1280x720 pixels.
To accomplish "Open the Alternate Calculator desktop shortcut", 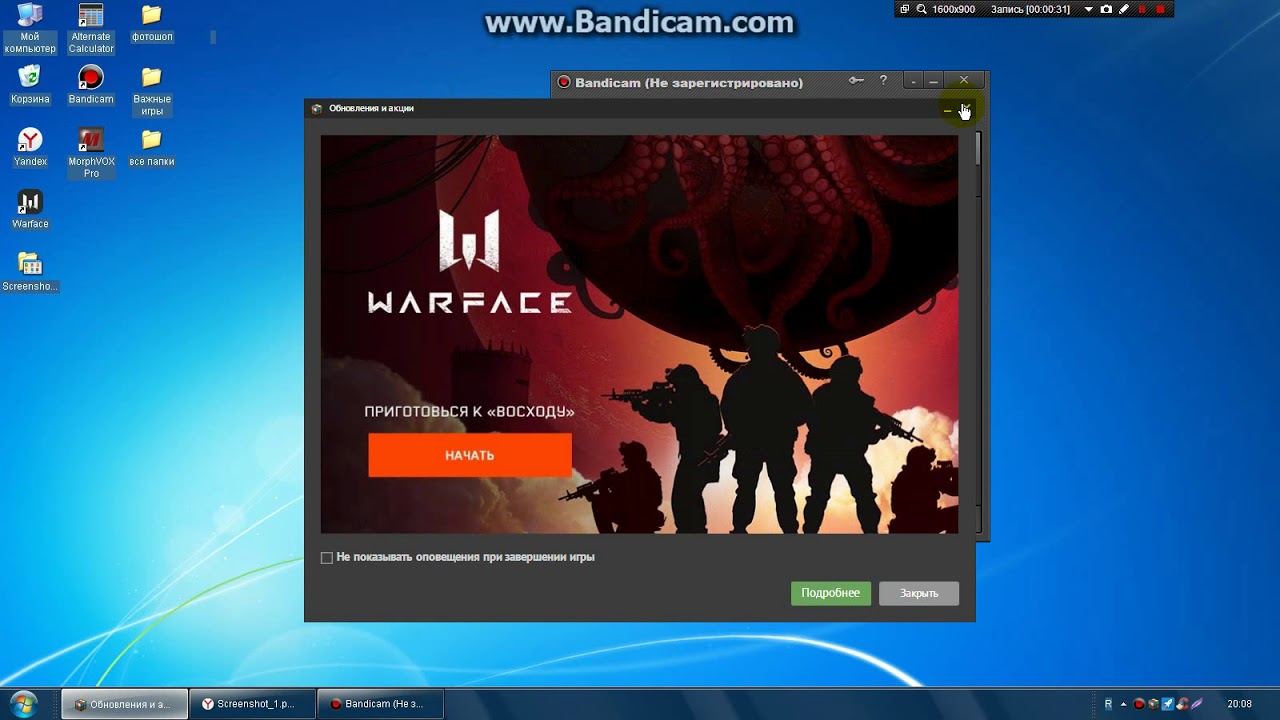I will (x=91, y=29).
